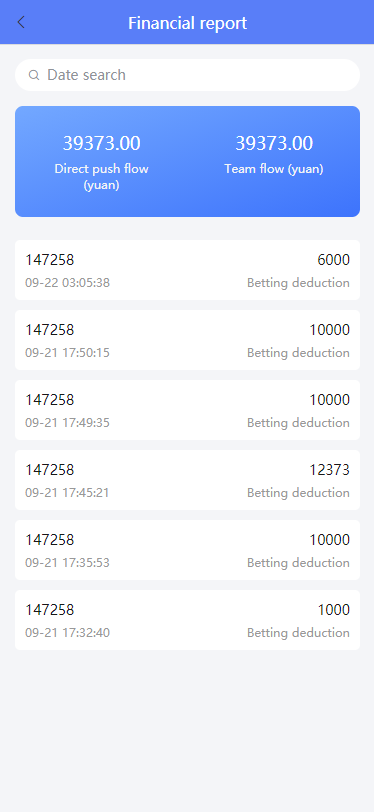Focus the Date search field

(187, 75)
